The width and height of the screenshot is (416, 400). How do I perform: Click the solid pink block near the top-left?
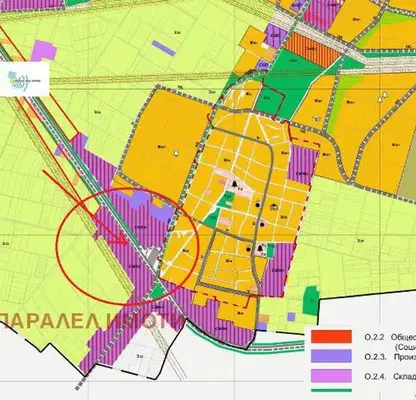click(44, 51)
